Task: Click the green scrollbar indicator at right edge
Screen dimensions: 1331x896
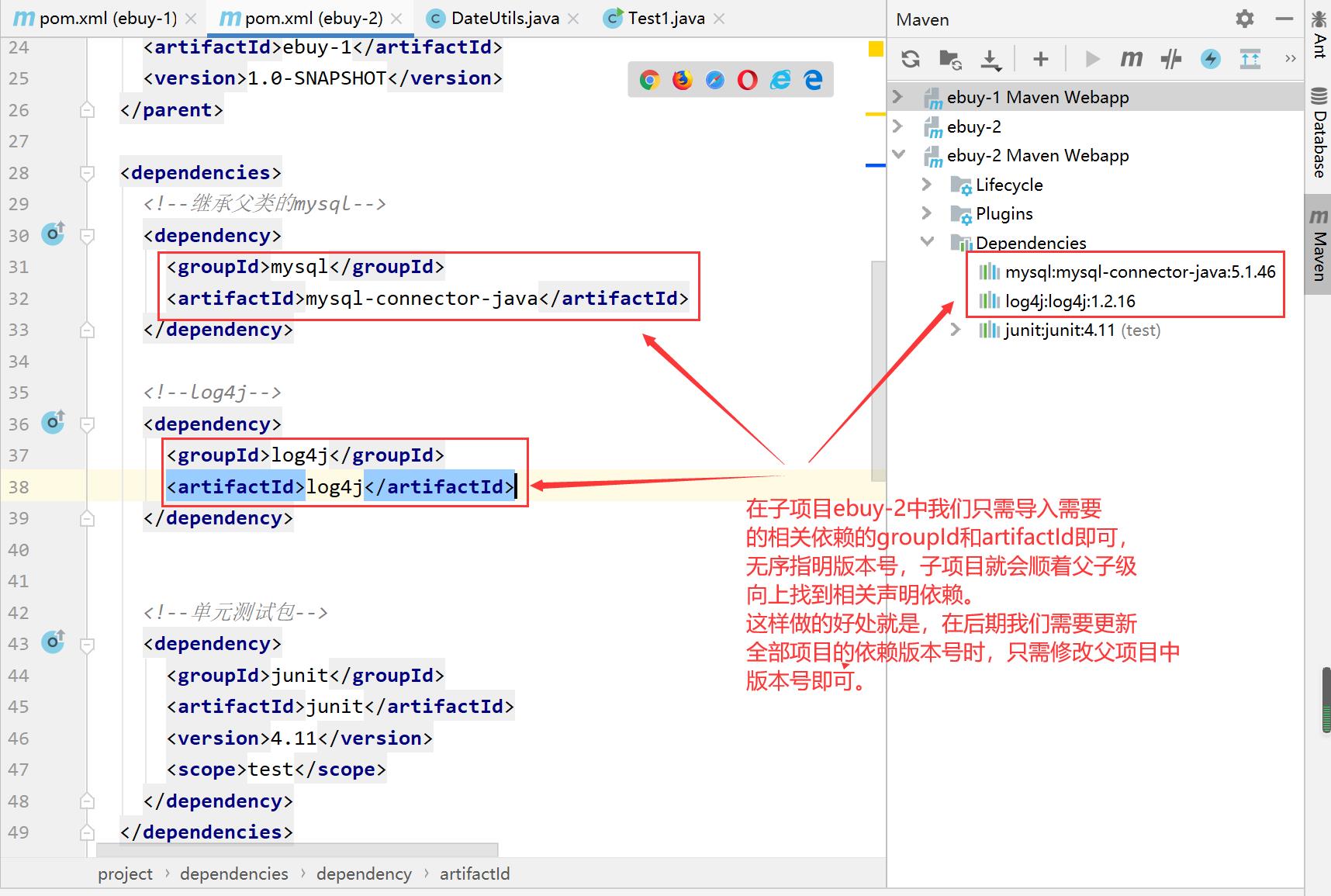Action: (1326, 701)
